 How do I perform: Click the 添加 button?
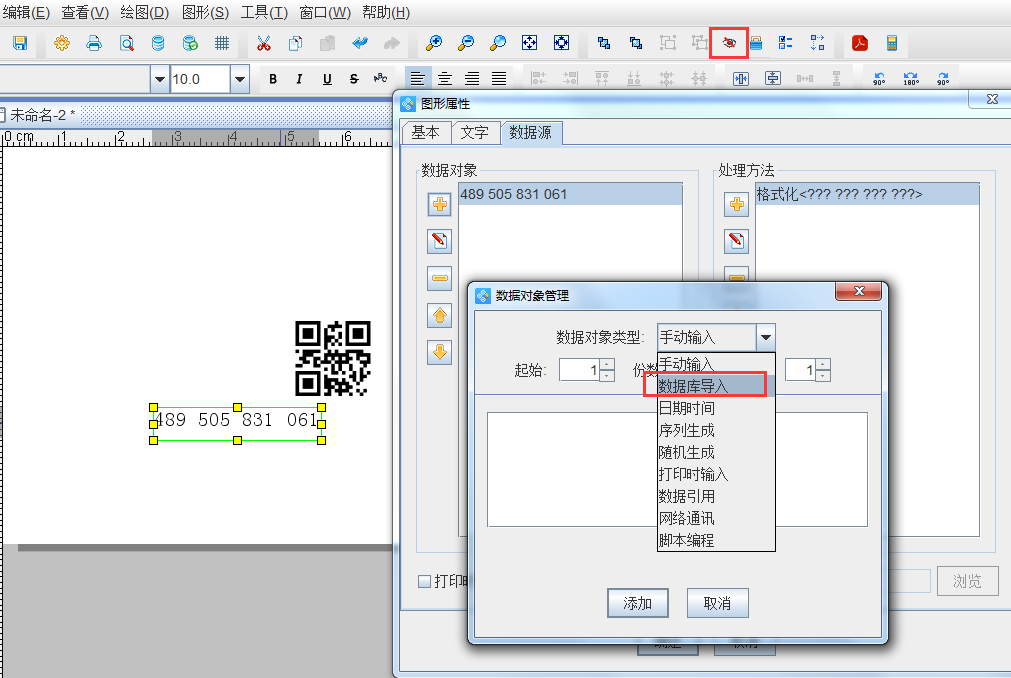tap(637, 603)
